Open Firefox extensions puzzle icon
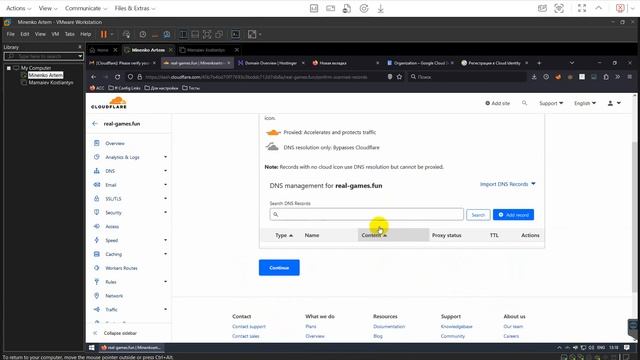 pyautogui.click(x=606, y=77)
